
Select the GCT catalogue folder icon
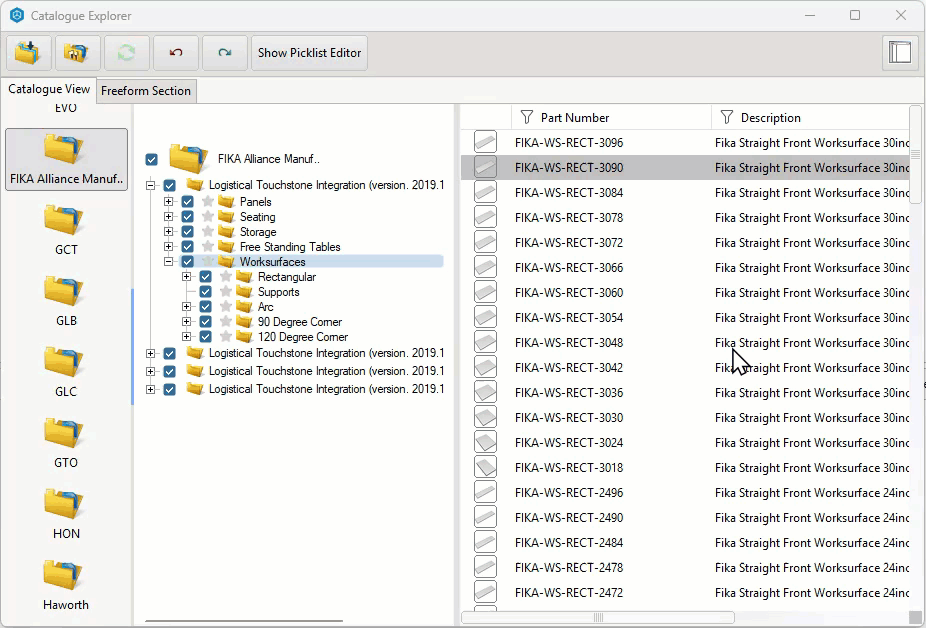[63, 220]
